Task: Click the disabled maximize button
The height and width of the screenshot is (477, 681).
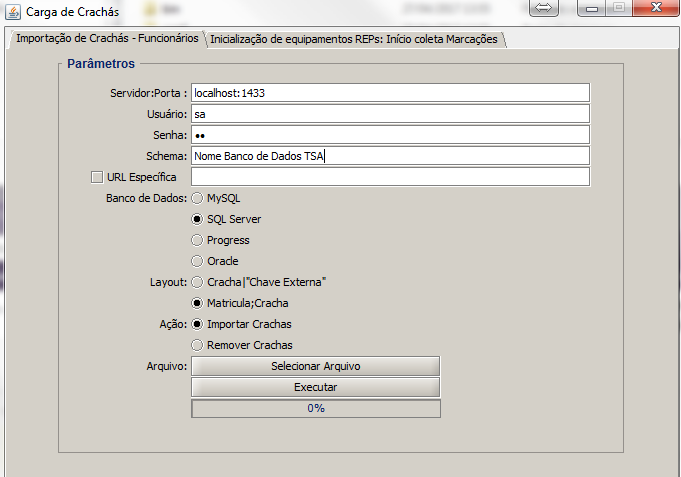Action: (x=619, y=8)
